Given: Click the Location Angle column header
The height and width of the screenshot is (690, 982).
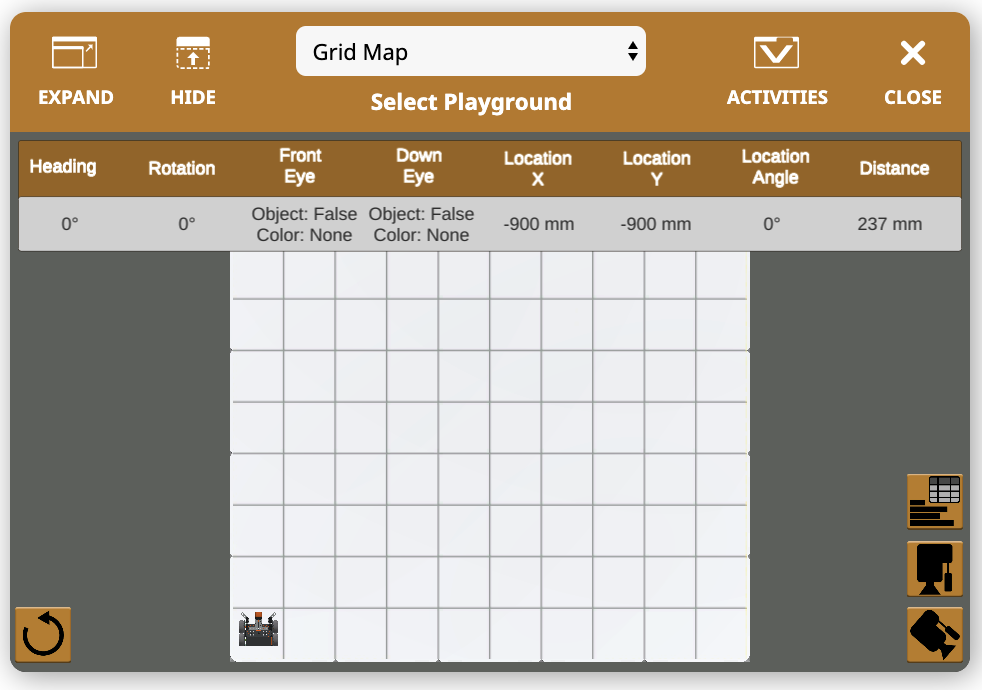Looking at the screenshot, I should tap(775, 167).
